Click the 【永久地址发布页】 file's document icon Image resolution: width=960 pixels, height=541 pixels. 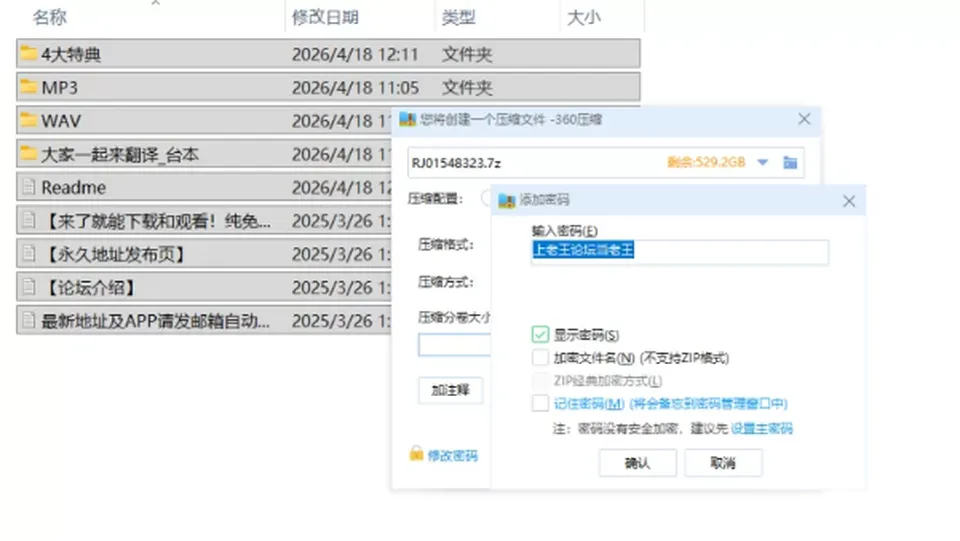28,253
